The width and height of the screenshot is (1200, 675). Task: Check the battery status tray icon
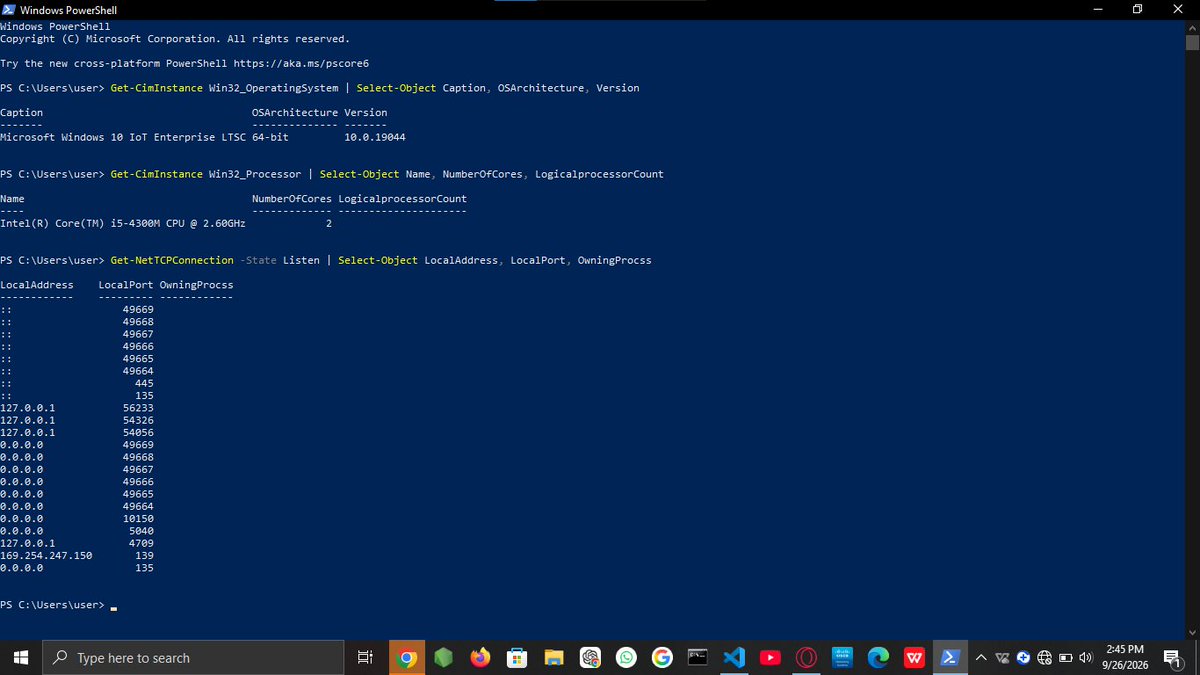click(1065, 657)
